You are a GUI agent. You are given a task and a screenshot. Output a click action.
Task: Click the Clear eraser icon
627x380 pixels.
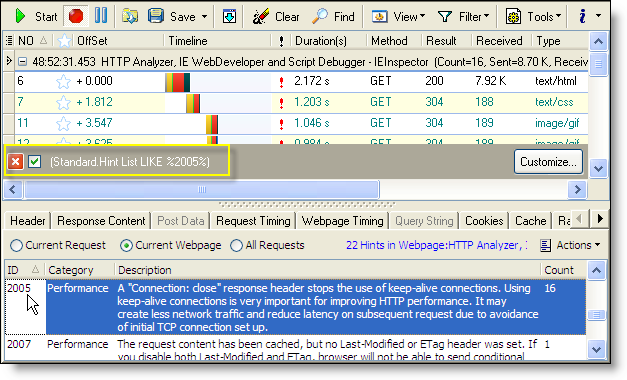point(260,16)
